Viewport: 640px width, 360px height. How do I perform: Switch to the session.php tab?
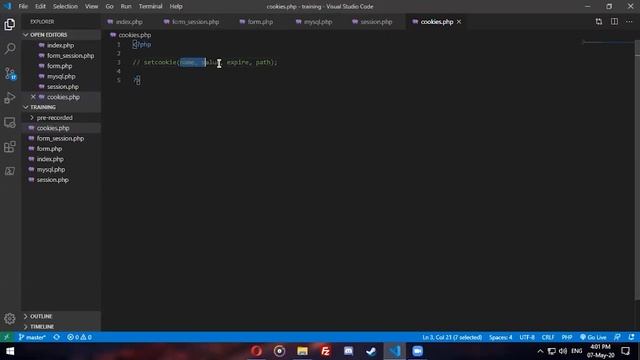coord(376,22)
